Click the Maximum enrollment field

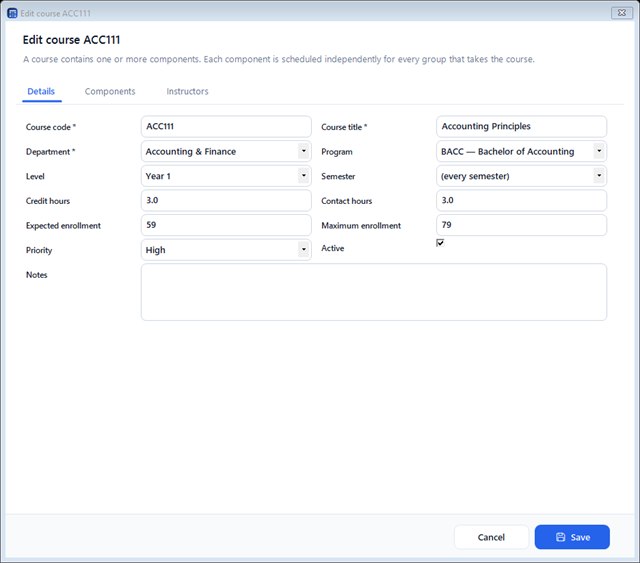521,225
